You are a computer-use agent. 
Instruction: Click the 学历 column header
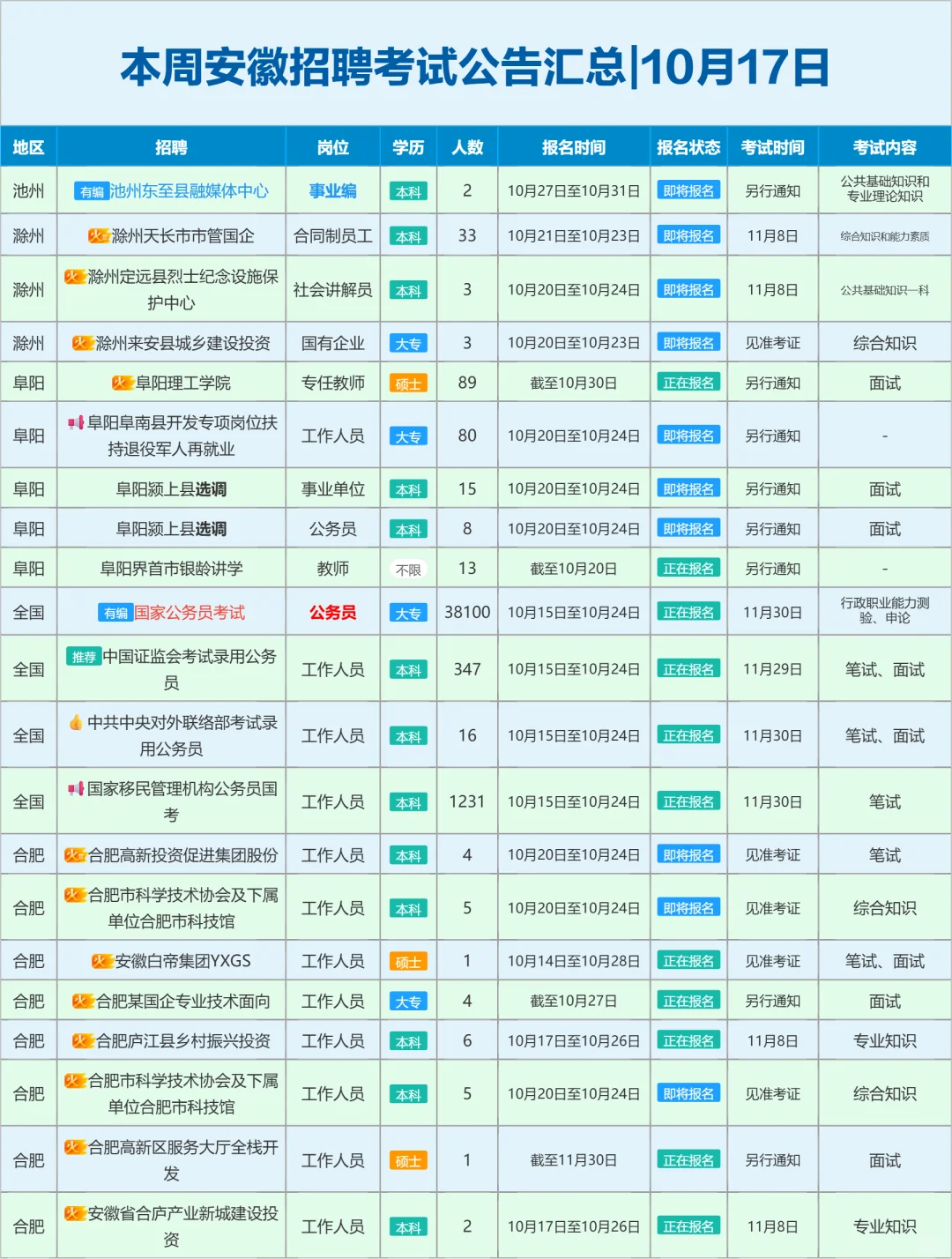[x=408, y=147]
